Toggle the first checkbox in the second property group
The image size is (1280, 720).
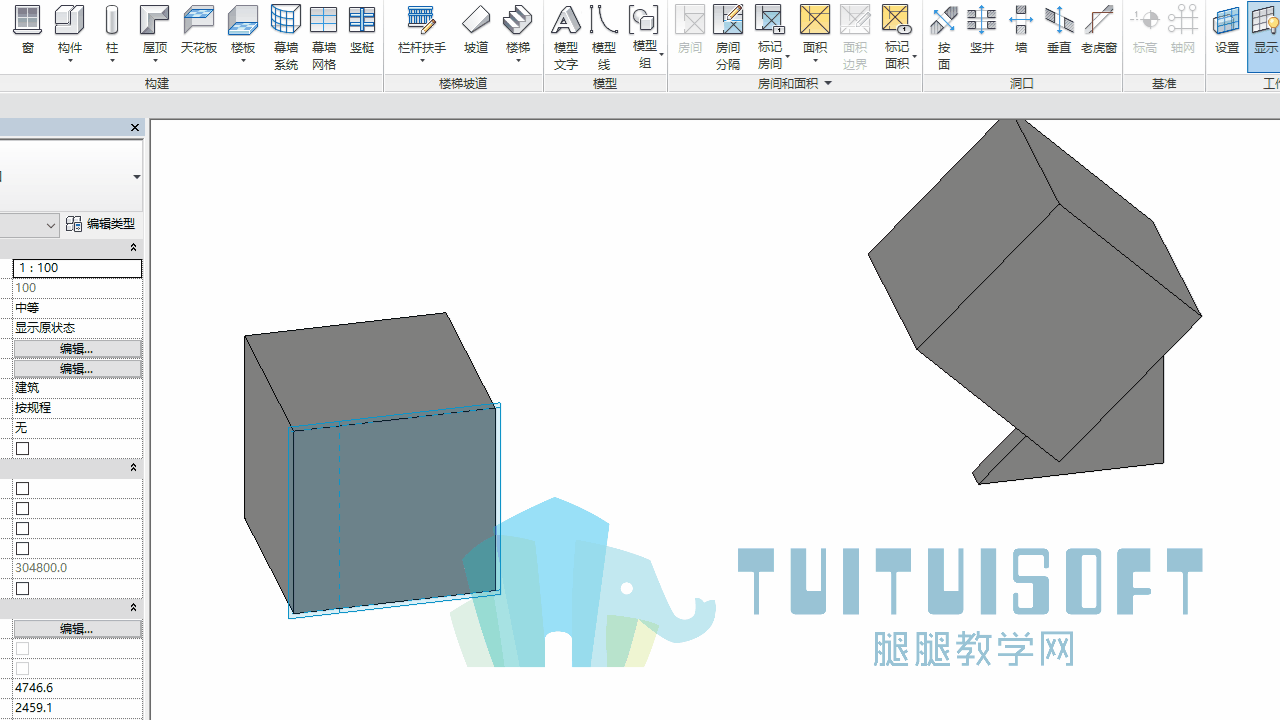[x=23, y=489]
